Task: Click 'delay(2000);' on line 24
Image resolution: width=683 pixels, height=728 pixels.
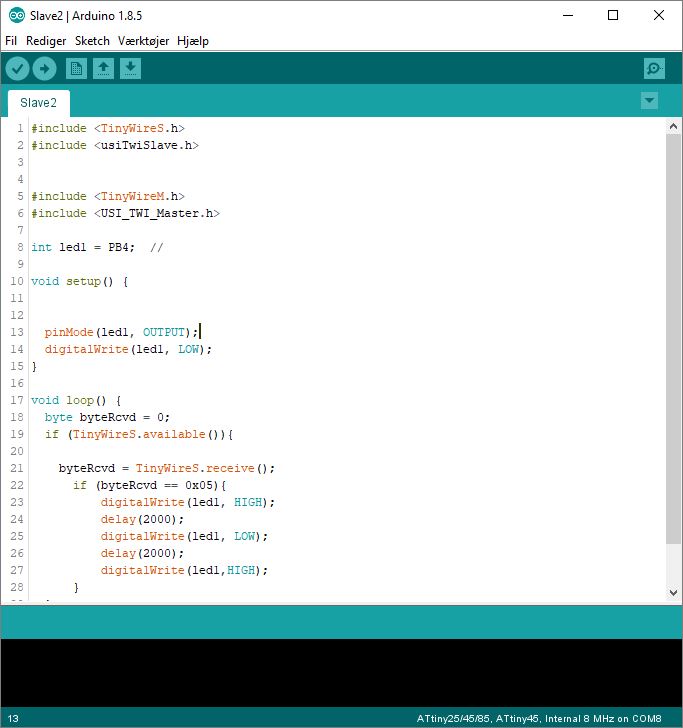Action: tap(143, 519)
